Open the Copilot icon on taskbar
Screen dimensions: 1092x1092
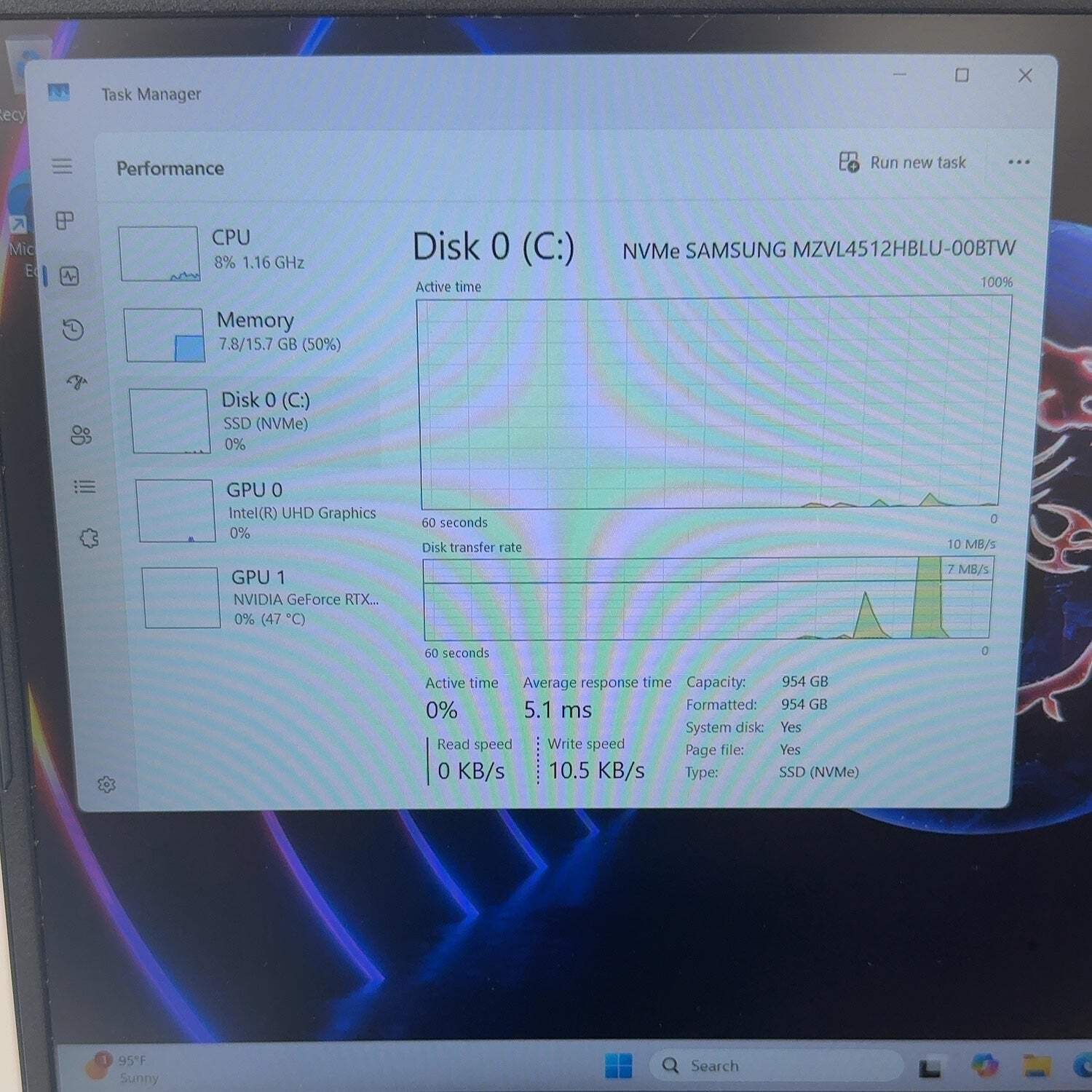[984, 1065]
